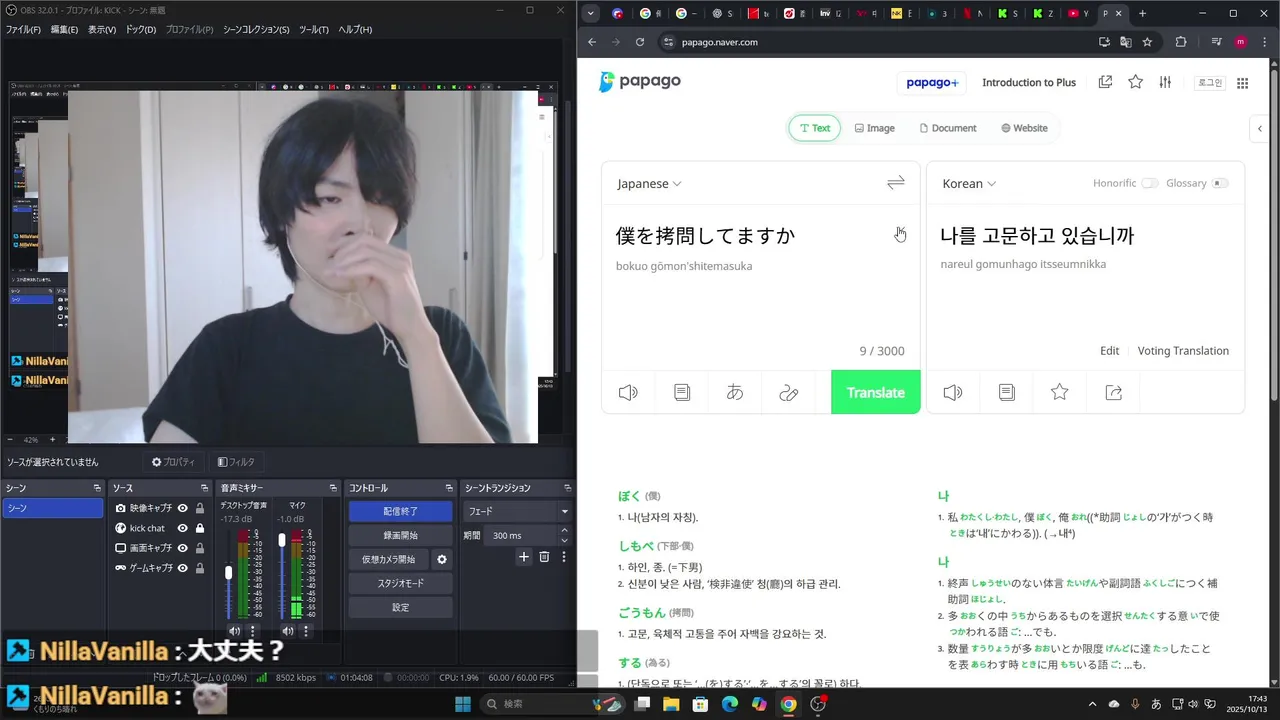Click the Papago logo
1280x720 pixels.
640,82
